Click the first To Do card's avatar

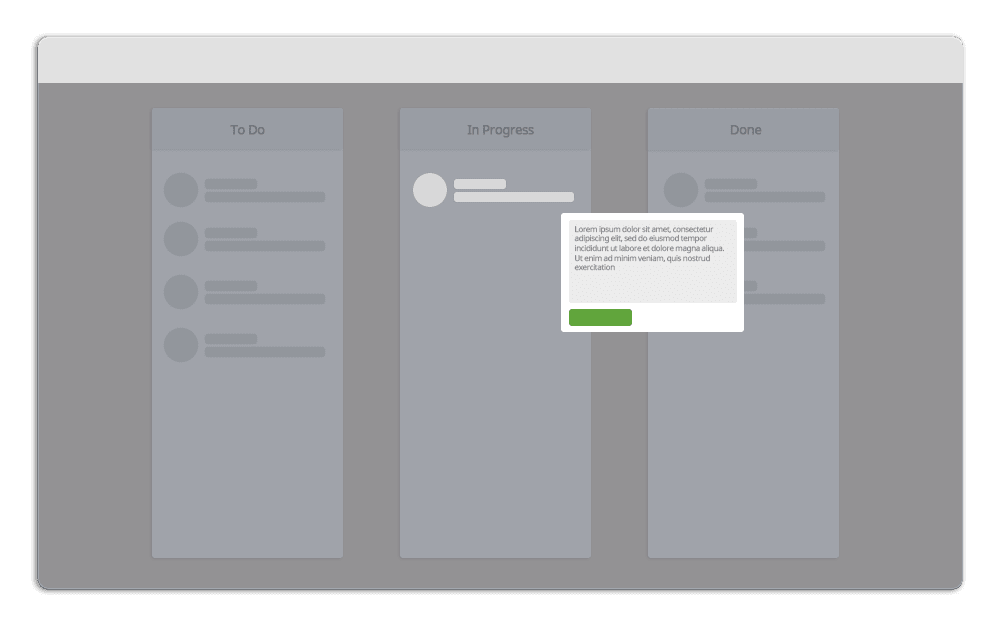pyautogui.click(x=181, y=190)
